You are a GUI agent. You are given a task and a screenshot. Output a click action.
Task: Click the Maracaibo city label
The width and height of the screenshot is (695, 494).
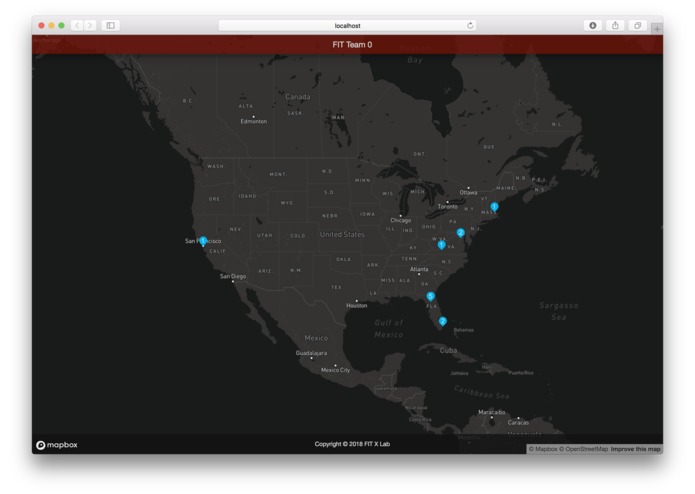pos(492,412)
